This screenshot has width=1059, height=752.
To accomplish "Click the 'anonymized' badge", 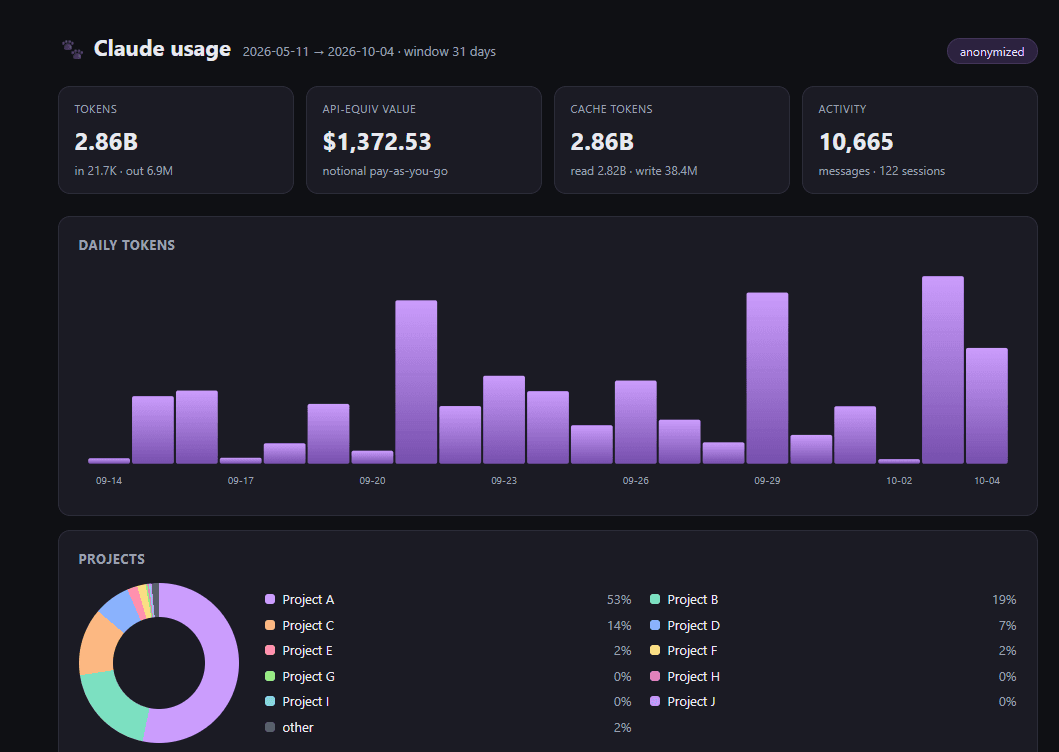I will click(x=991, y=51).
